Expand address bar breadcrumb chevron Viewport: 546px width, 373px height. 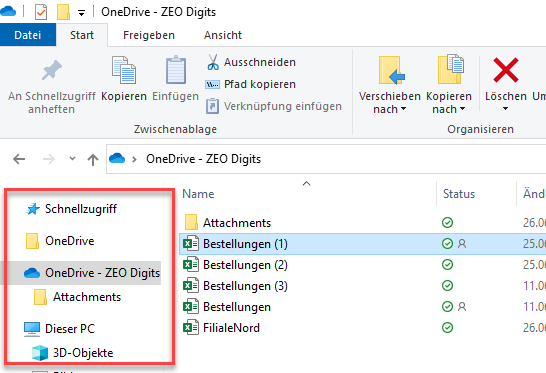pyautogui.click(x=134, y=160)
